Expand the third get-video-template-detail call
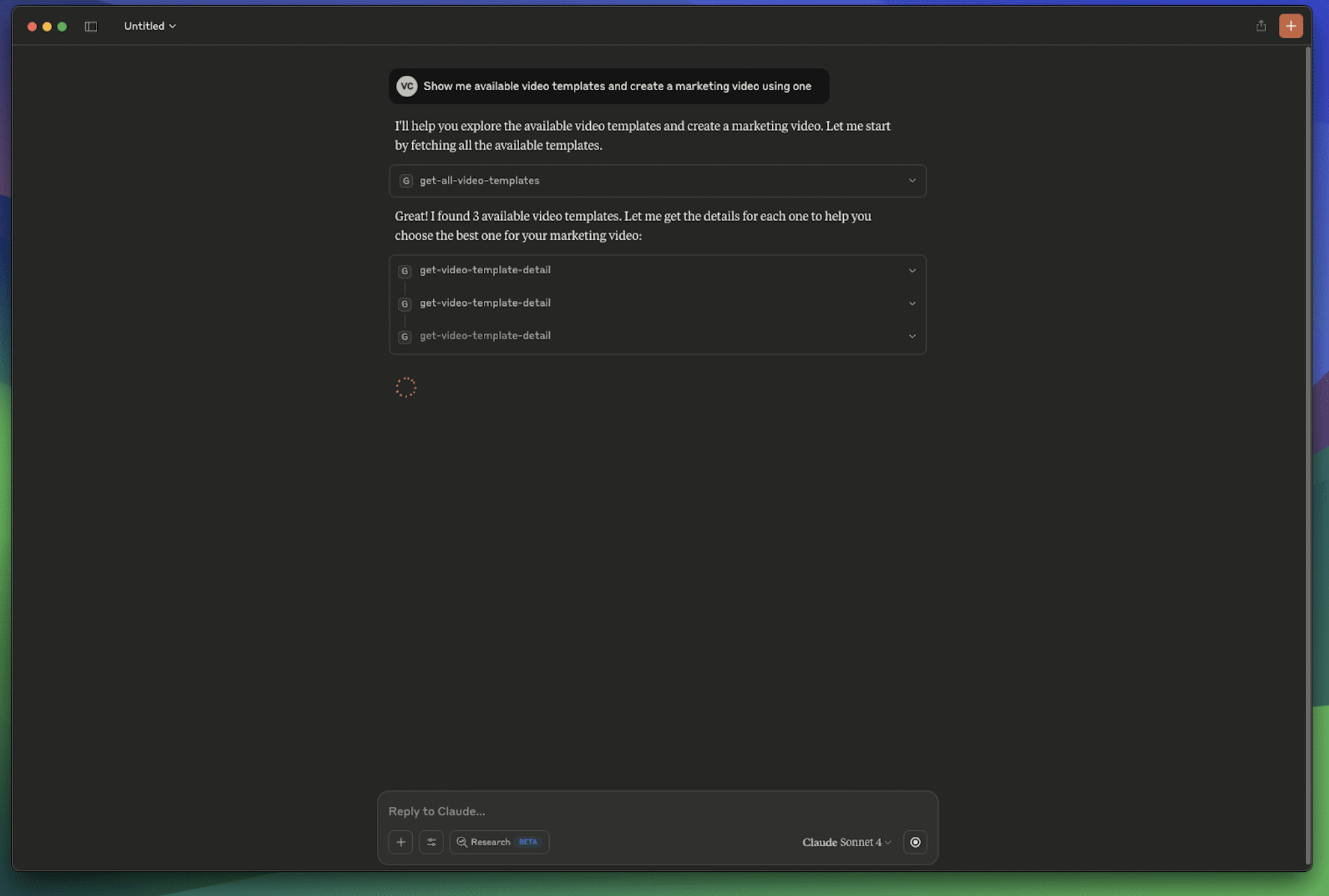The width and height of the screenshot is (1329, 896). (912, 336)
